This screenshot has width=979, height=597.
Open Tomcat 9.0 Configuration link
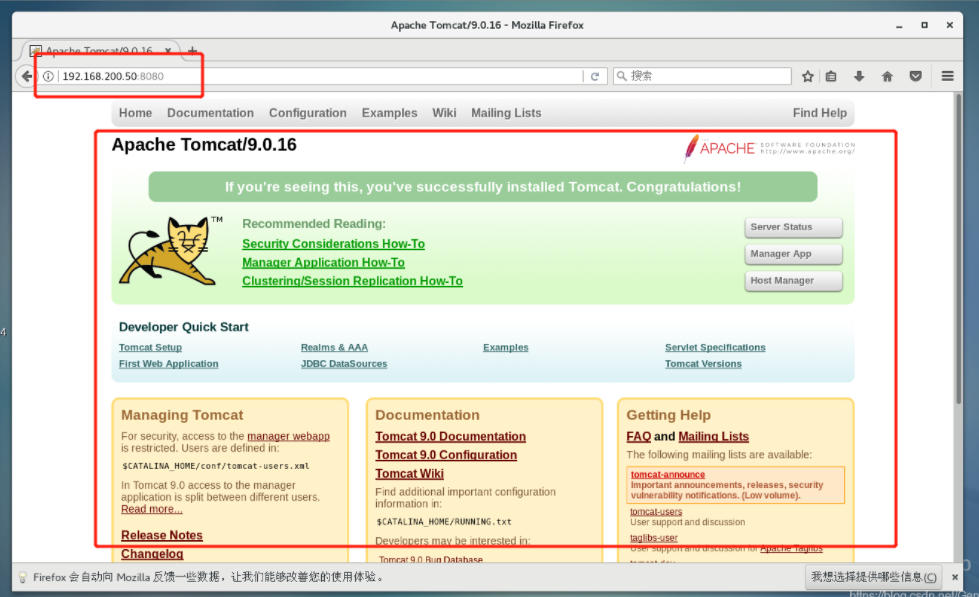point(446,455)
